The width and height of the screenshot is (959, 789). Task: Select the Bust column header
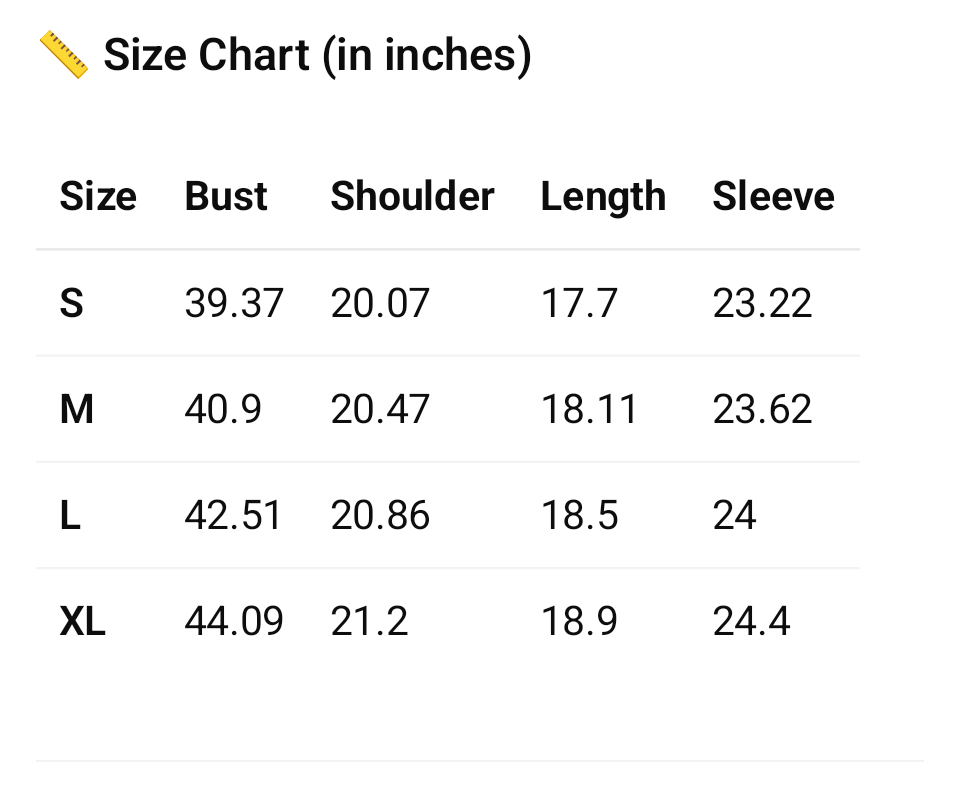click(226, 196)
